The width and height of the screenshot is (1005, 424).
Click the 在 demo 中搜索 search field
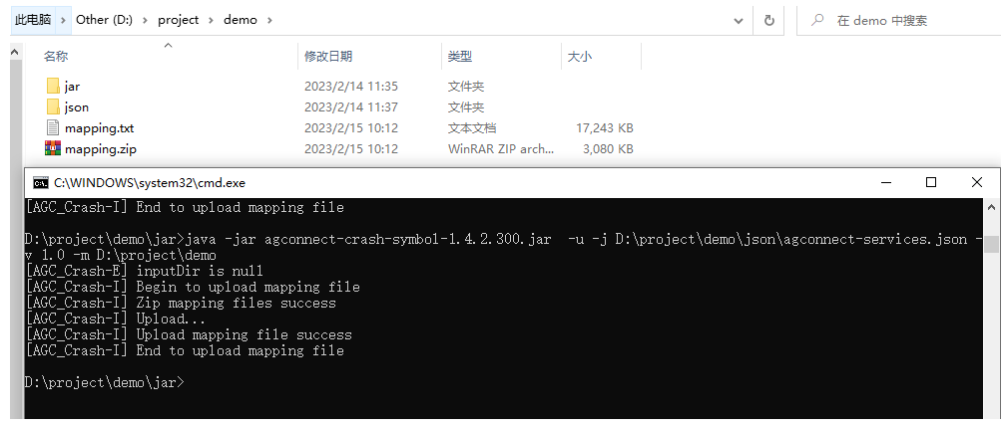897,20
